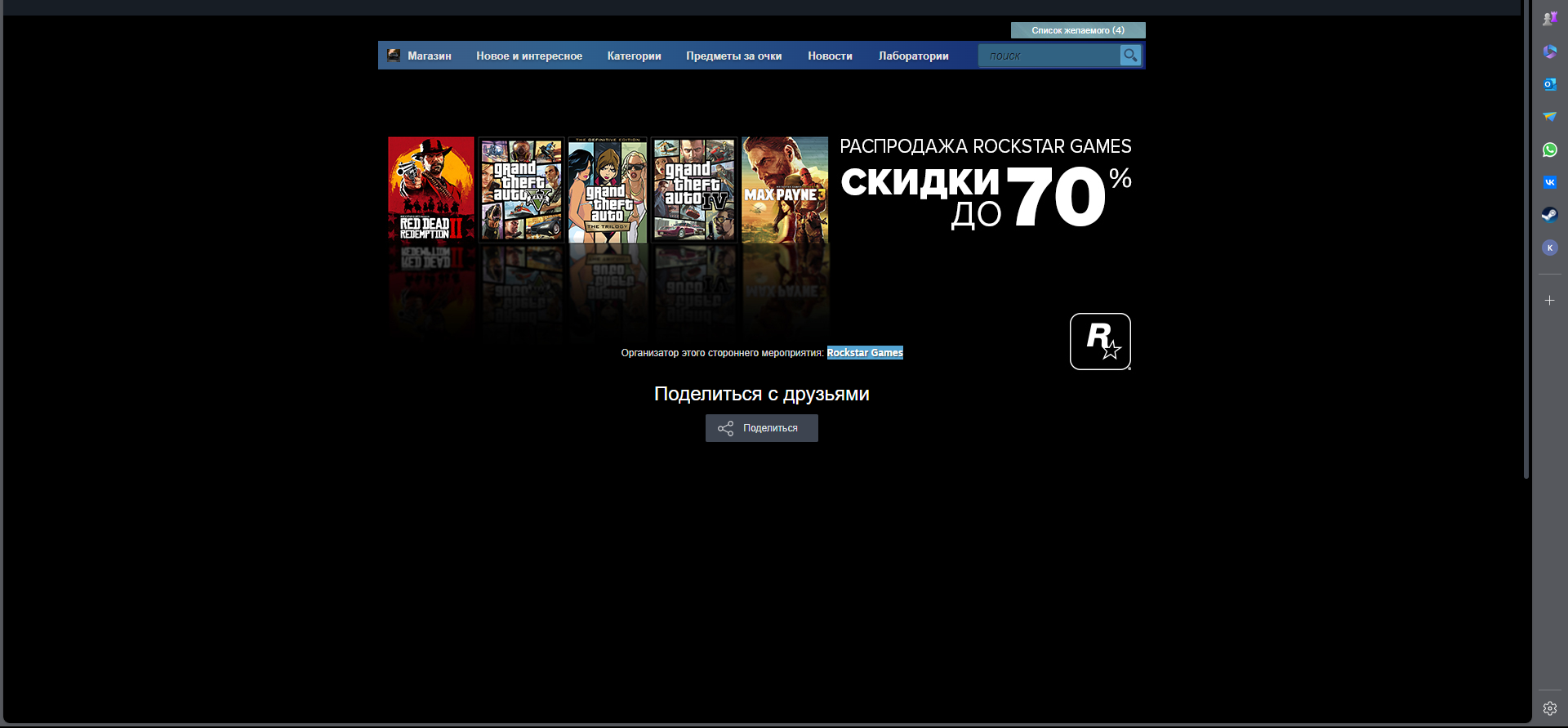The image size is (1568, 728).
Task: Click the Поделиться с друзьями heading
Action: (761, 394)
